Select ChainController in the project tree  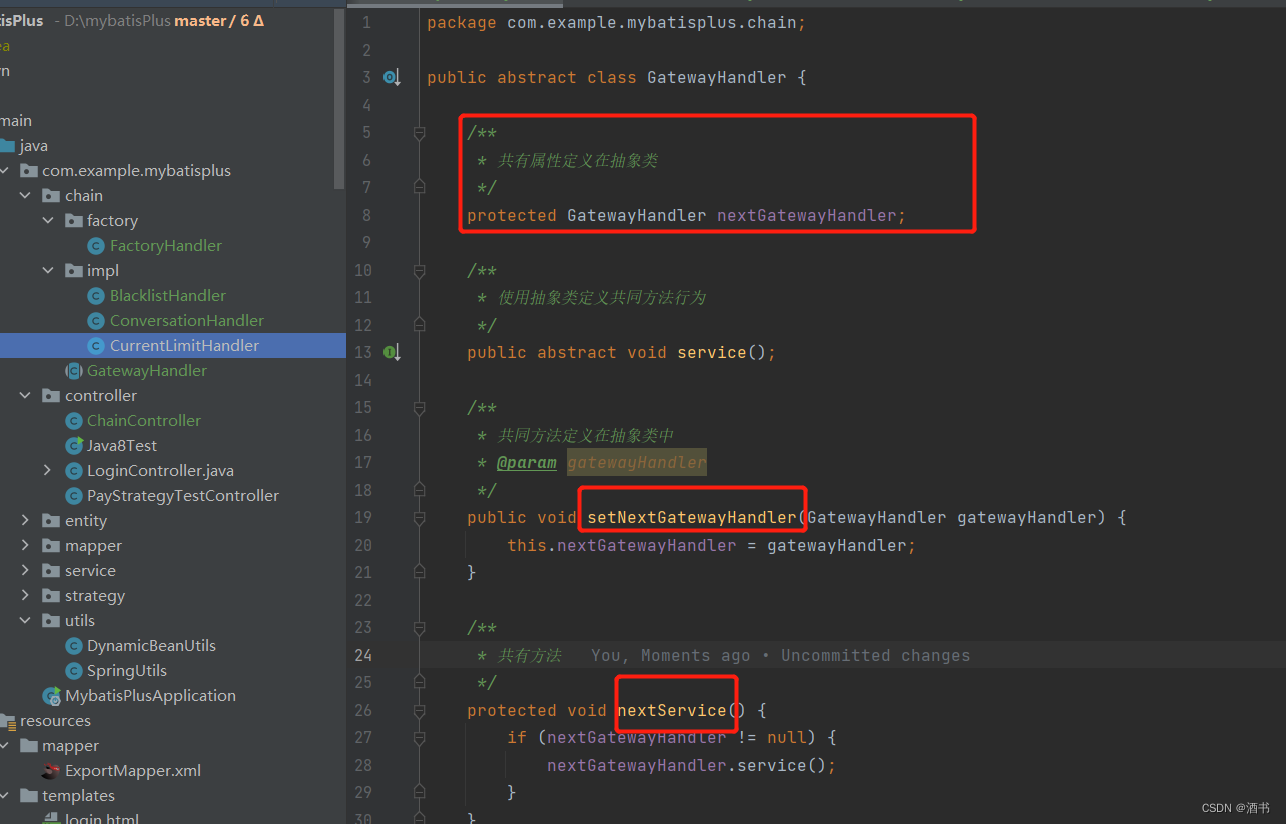144,421
